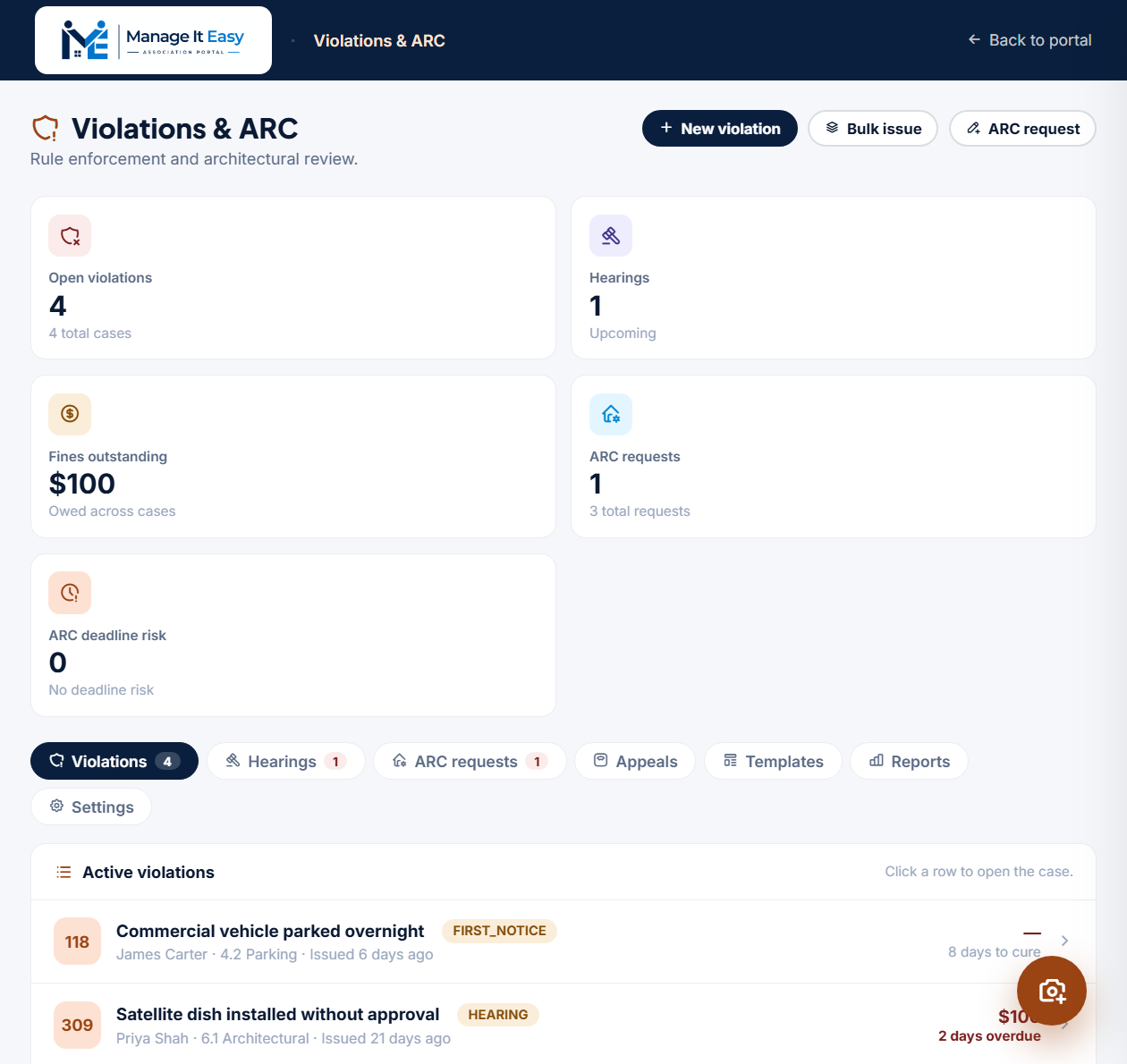
Task: Open the Appeals tab
Action: click(635, 761)
